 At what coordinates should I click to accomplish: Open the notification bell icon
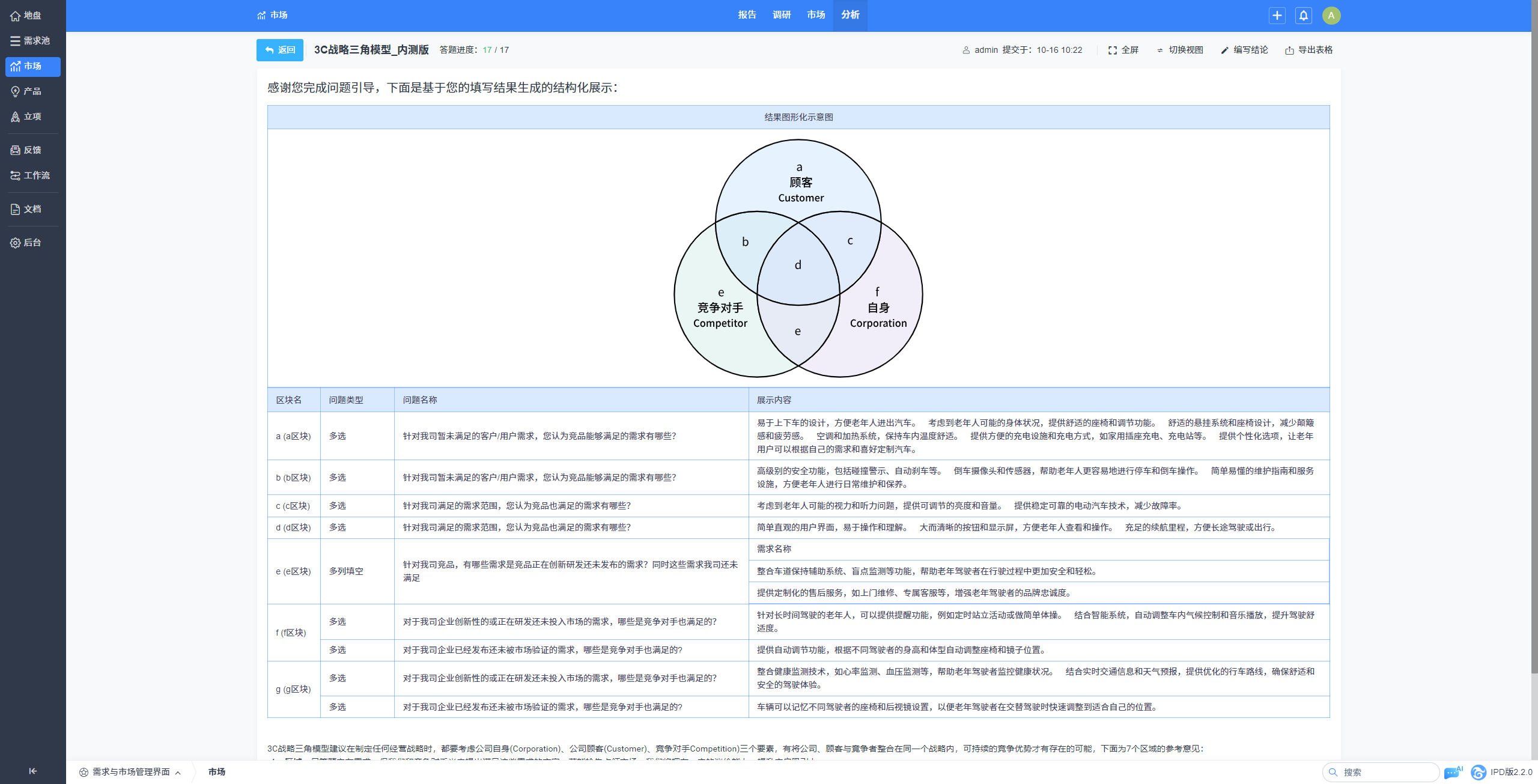[1303, 16]
